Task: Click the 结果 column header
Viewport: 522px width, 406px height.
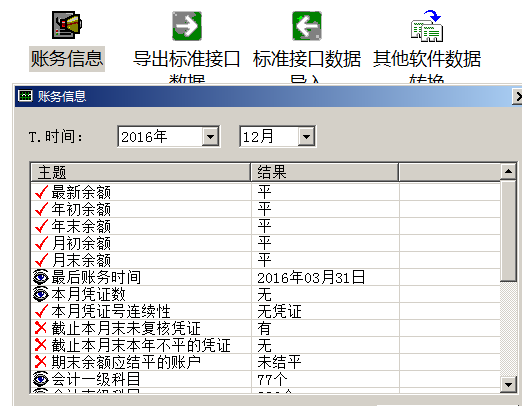Action: 325,172
